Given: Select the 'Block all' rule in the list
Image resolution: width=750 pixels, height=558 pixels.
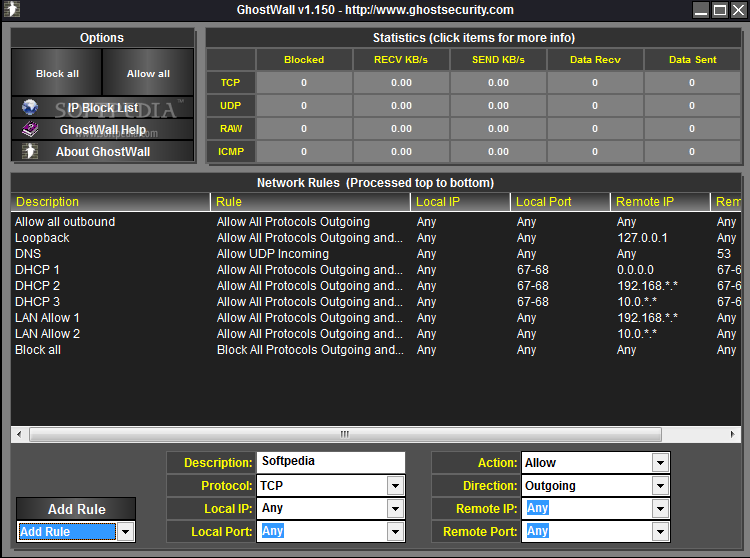Looking at the screenshot, I should coord(376,350).
